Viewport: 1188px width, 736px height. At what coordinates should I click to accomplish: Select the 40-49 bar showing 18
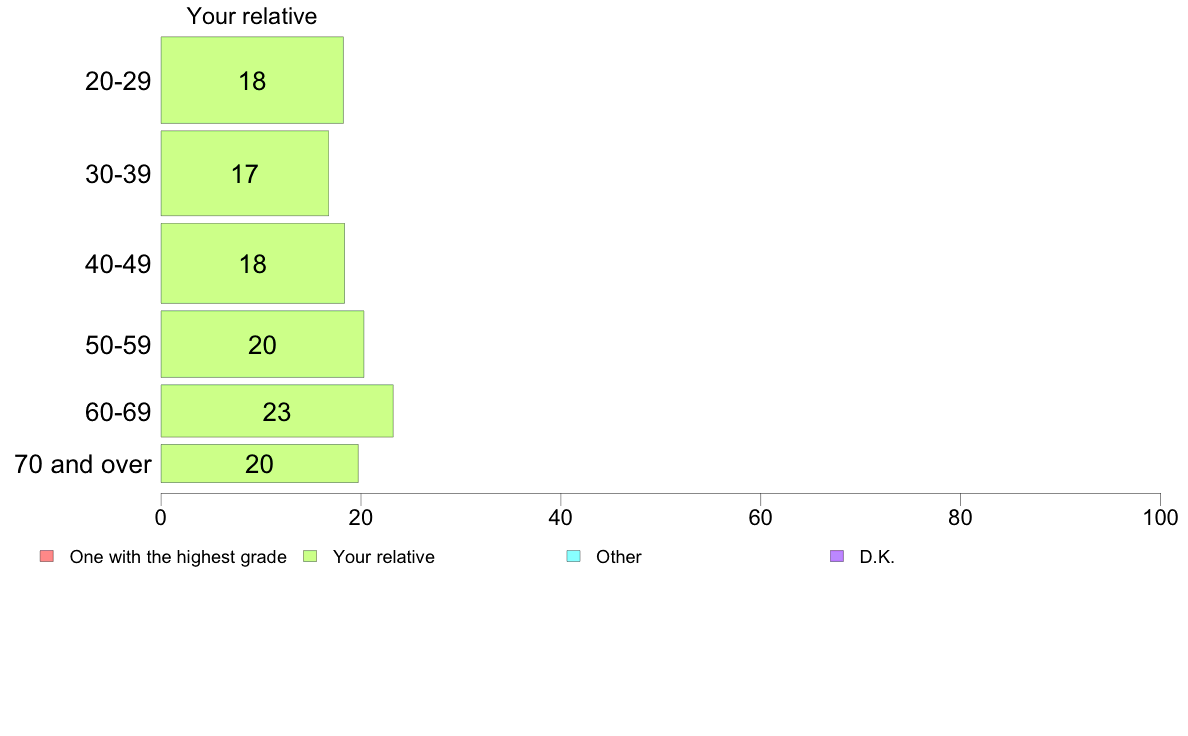coord(253,264)
